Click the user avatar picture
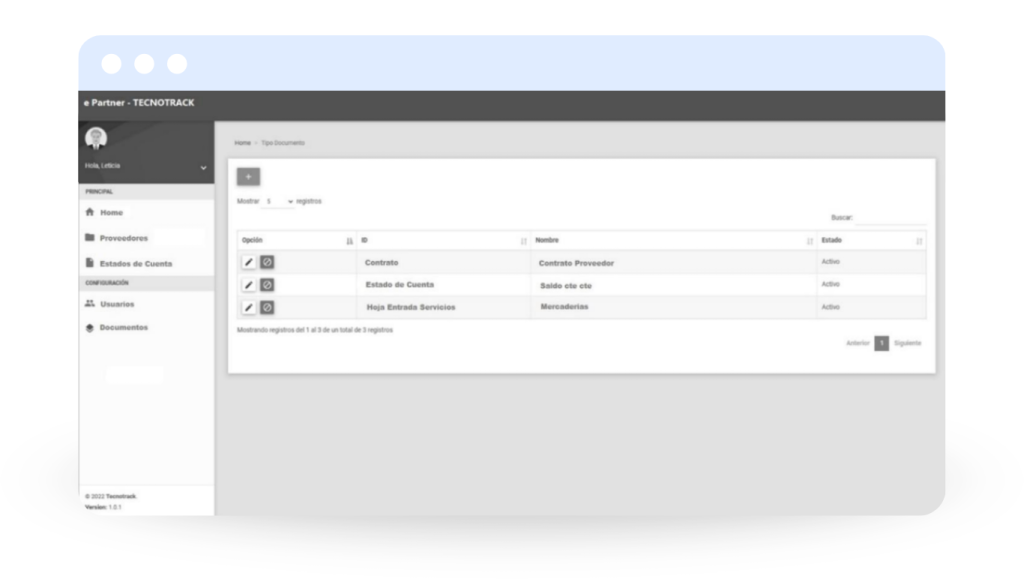 pyautogui.click(x=96, y=138)
